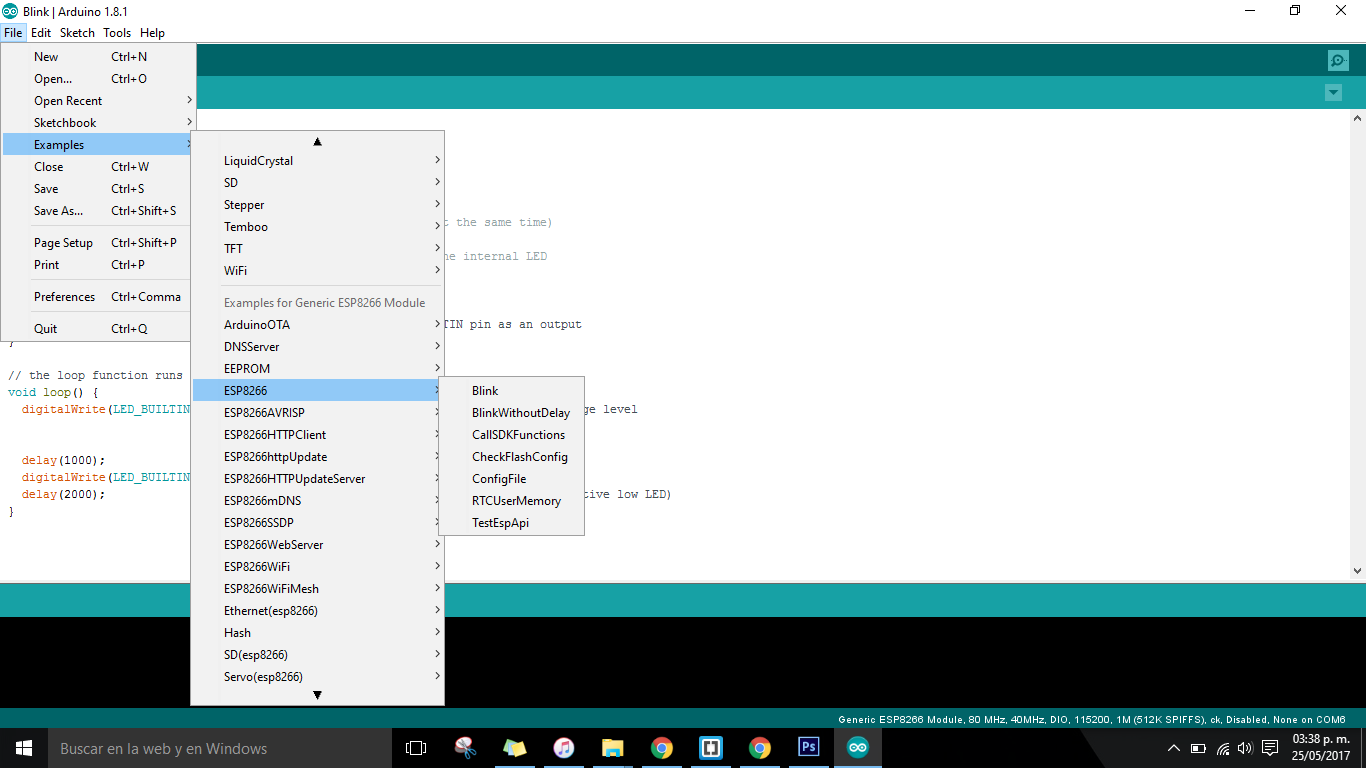
Task: Open the Arduino IDE taskbar icon
Action: tap(857, 747)
